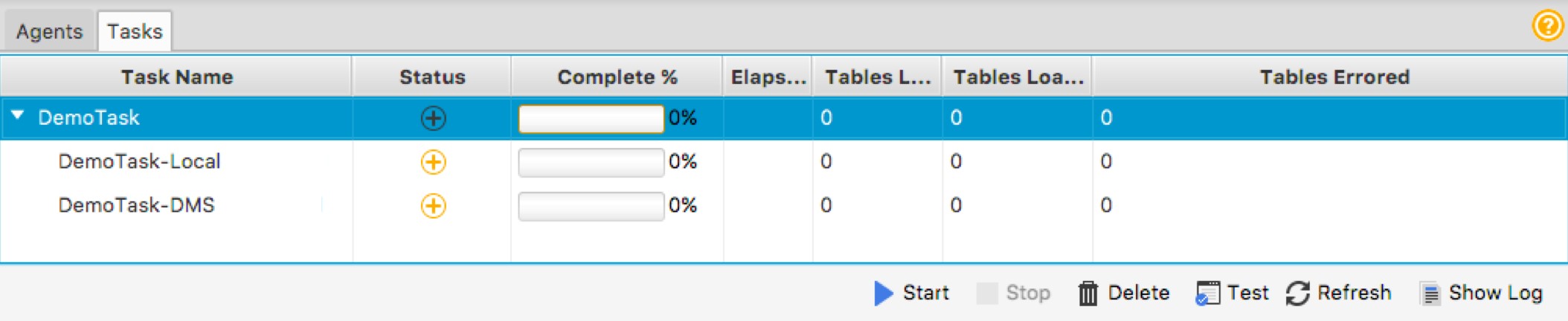Click the disabled Stop button
Screen dimensions: 1568x321
coord(1013,294)
